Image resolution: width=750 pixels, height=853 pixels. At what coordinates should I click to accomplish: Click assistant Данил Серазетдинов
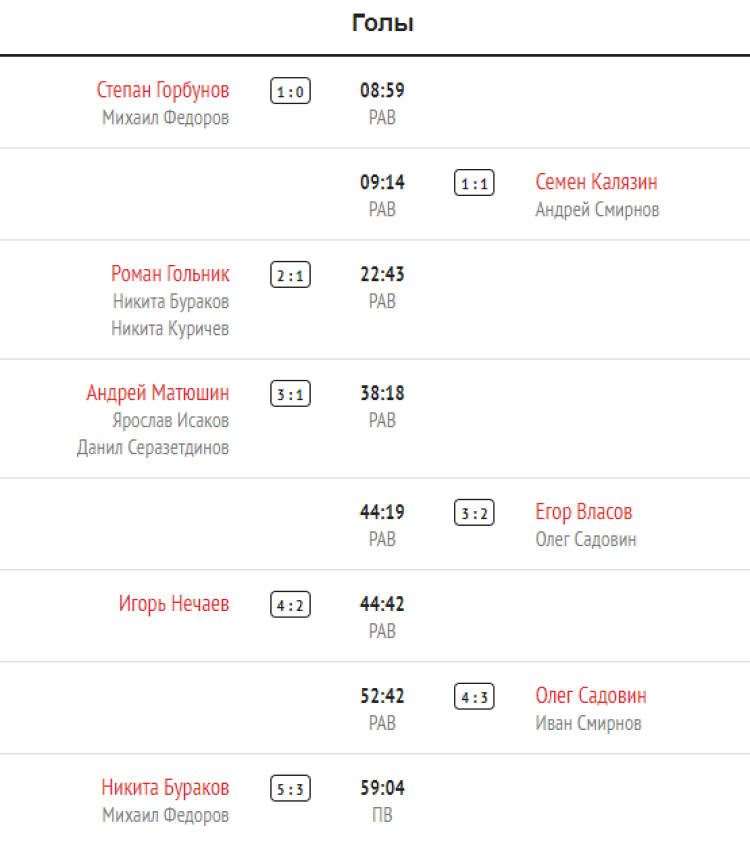(x=153, y=447)
